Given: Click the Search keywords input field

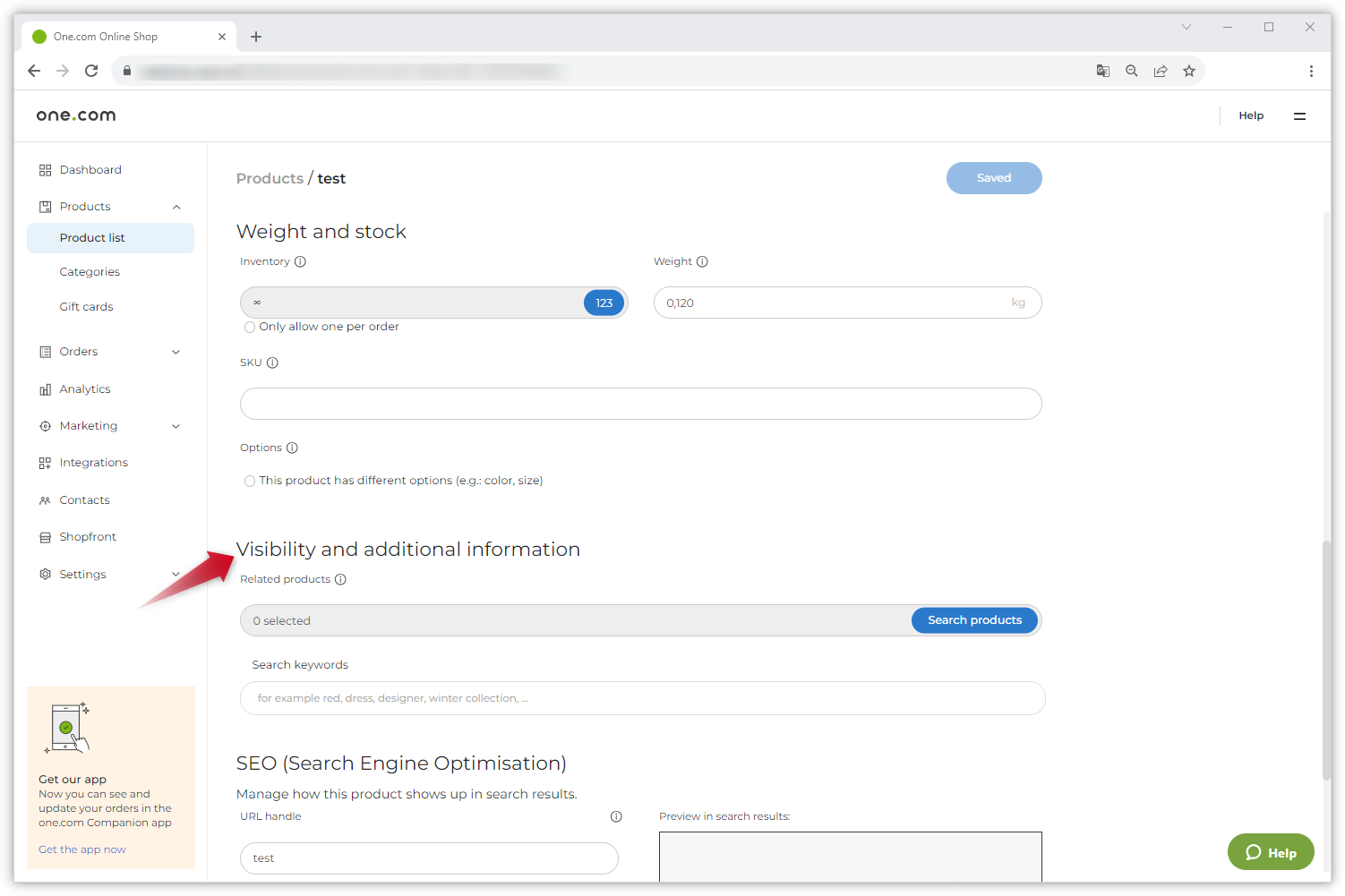Looking at the screenshot, I should tap(642, 698).
